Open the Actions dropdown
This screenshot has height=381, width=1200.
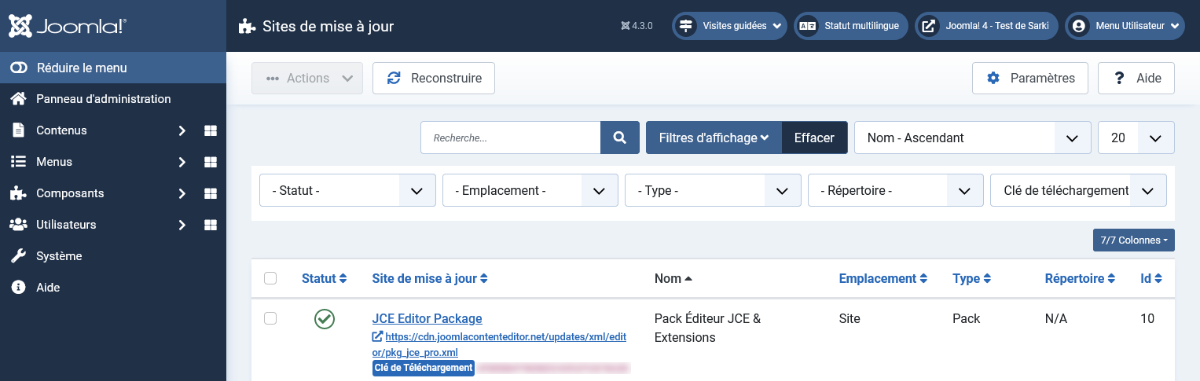(x=306, y=78)
